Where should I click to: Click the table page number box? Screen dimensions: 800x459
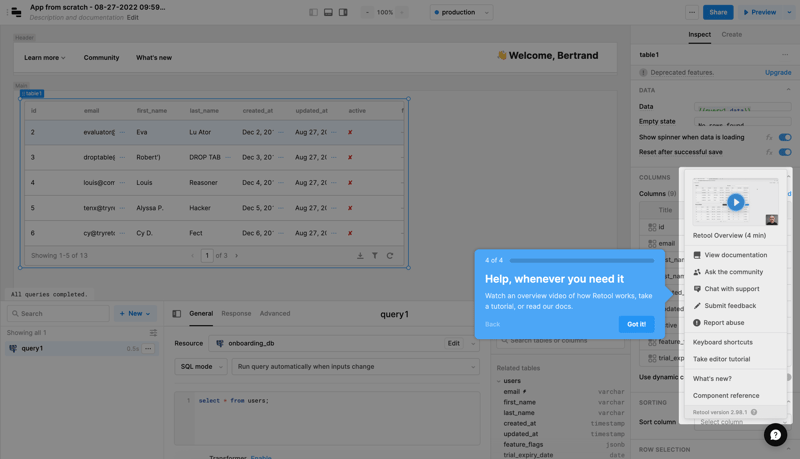pyautogui.click(x=207, y=256)
